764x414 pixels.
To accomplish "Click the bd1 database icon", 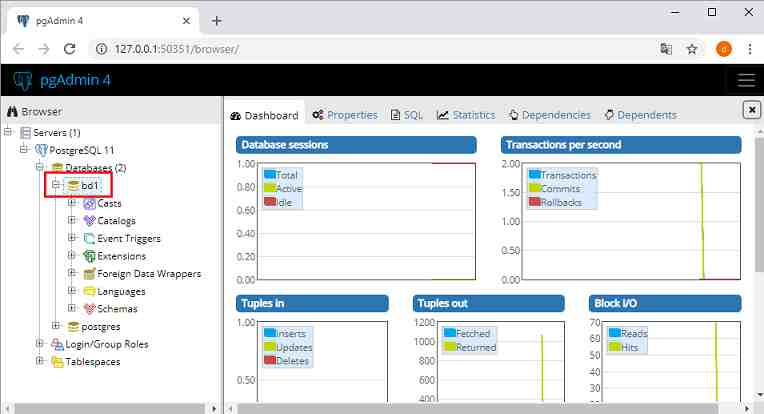I will pyautogui.click(x=73, y=185).
